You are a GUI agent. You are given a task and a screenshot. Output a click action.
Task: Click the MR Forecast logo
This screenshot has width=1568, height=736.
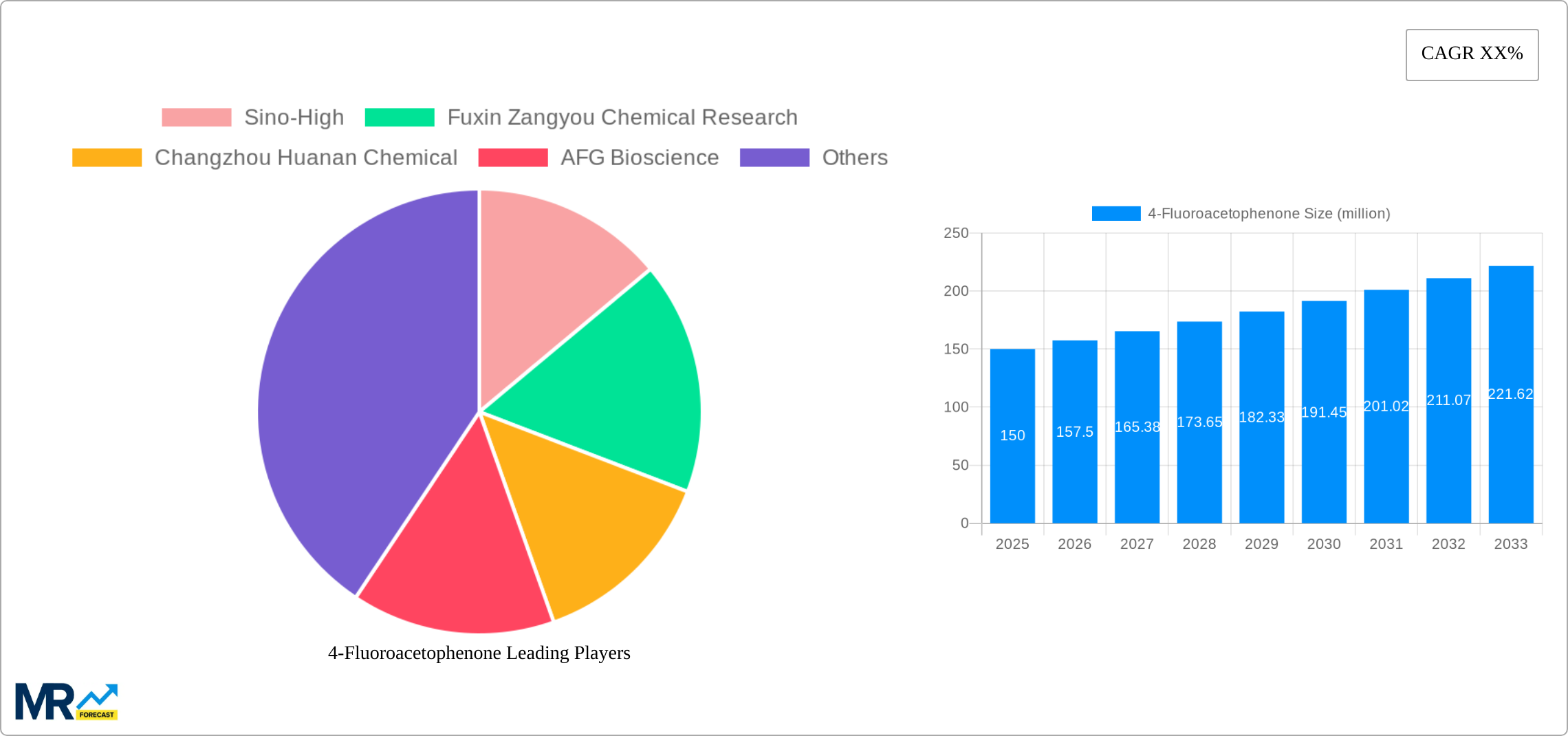65,695
